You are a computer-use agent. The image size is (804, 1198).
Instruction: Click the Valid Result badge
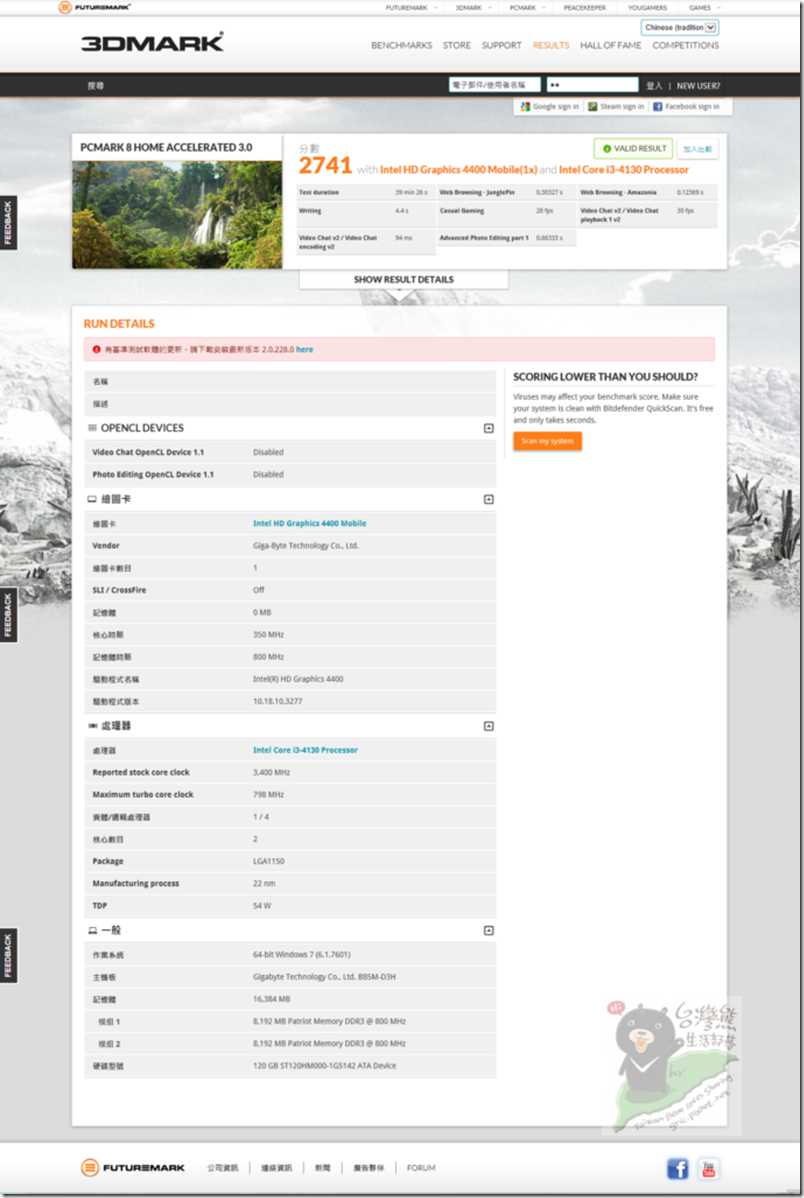click(634, 149)
